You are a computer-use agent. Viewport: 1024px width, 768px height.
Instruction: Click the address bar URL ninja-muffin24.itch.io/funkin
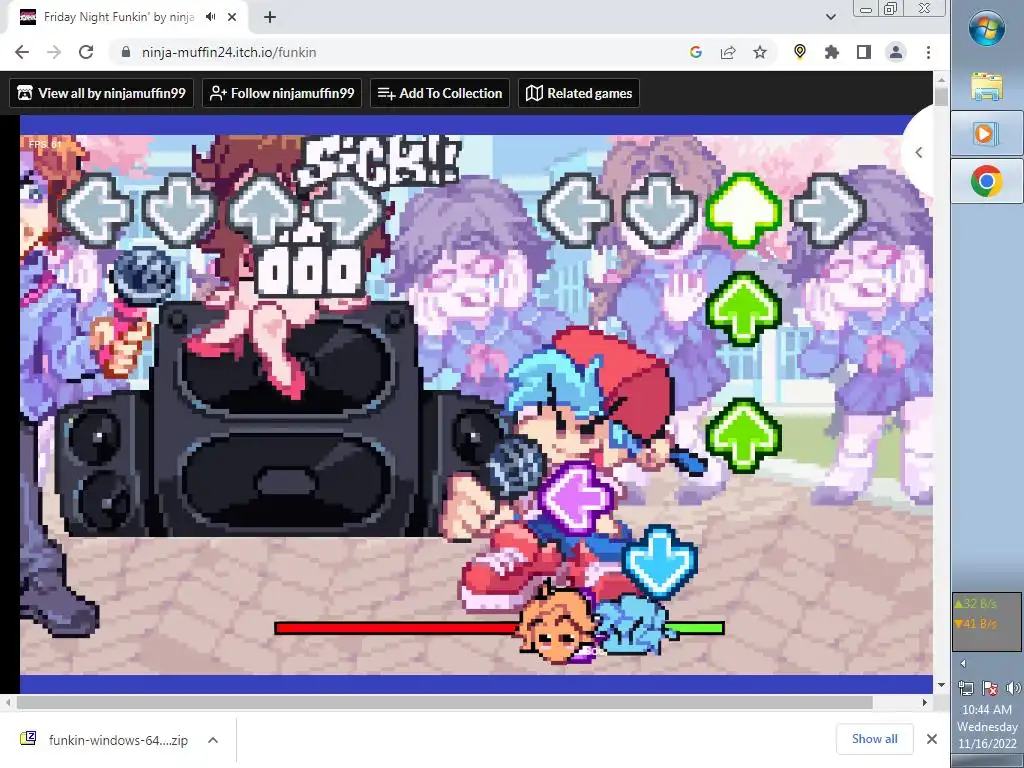tap(229, 52)
